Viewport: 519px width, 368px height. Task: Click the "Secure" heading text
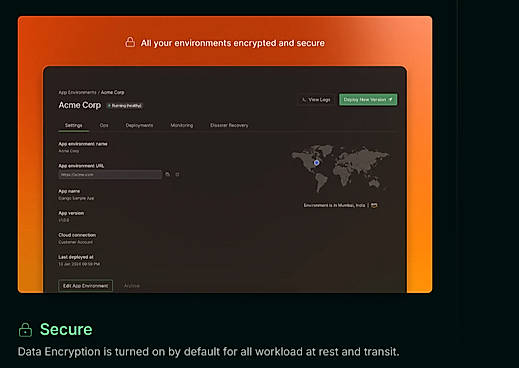(66, 329)
